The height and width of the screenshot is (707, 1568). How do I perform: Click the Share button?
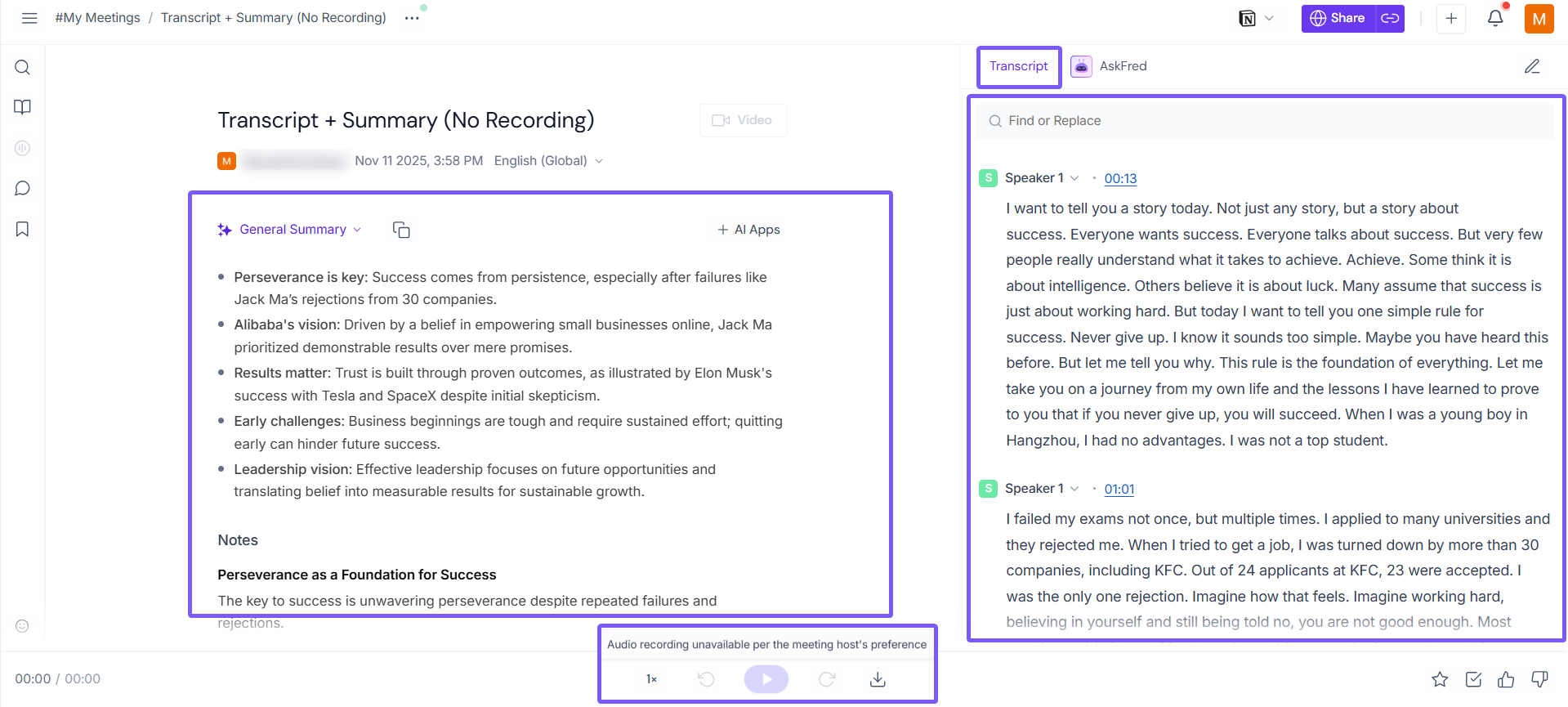(1338, 18)
